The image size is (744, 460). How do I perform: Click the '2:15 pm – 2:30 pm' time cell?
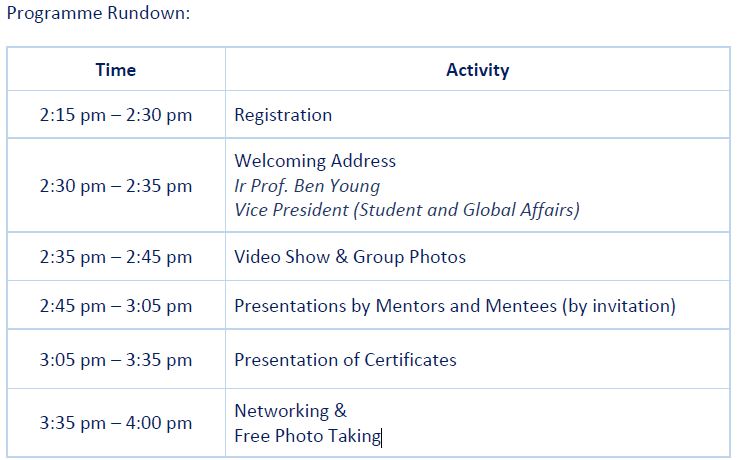pyautogui.click(x=116, y=115)
